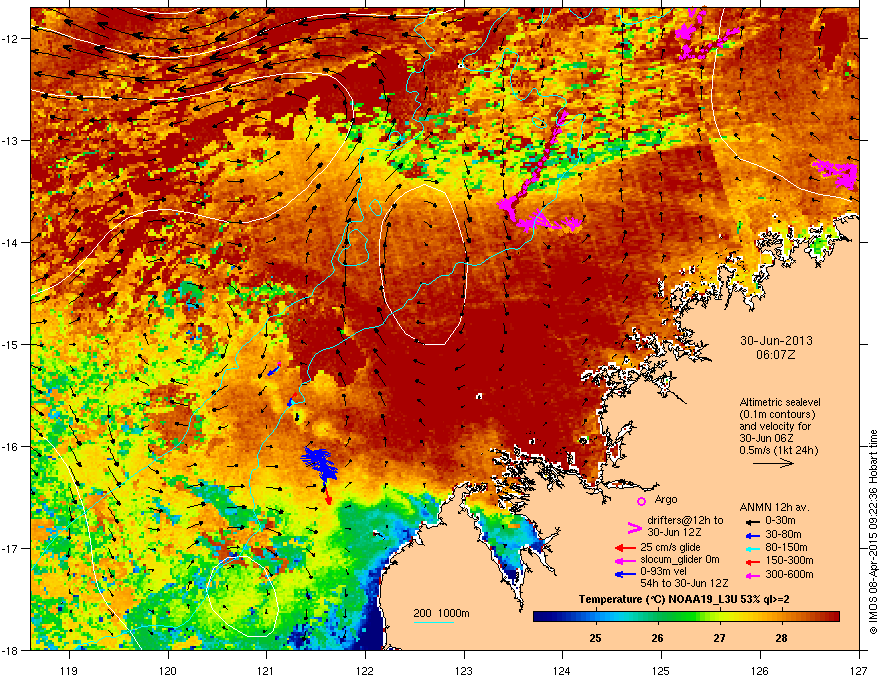Click the '80-150m' depth label
This screenshot has width=880, height=680.
click(786, 548)
